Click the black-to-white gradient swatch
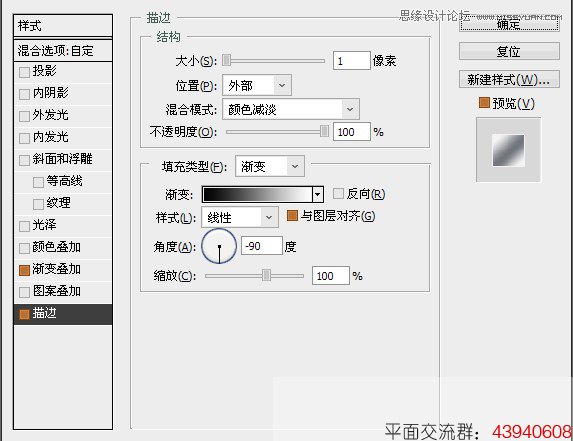Viewport: 573px width, 441px height. (257, 194)
